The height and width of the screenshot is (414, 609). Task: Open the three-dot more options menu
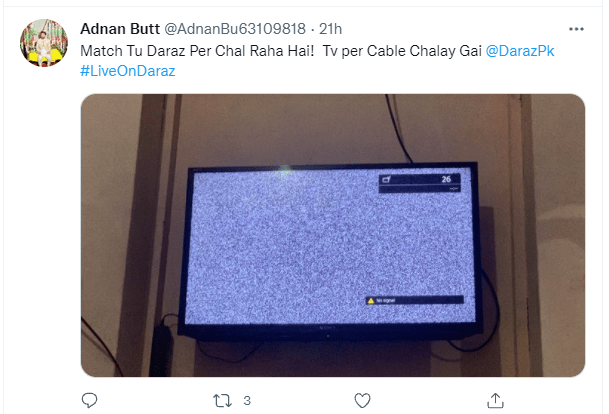click(x=576, y=29)
